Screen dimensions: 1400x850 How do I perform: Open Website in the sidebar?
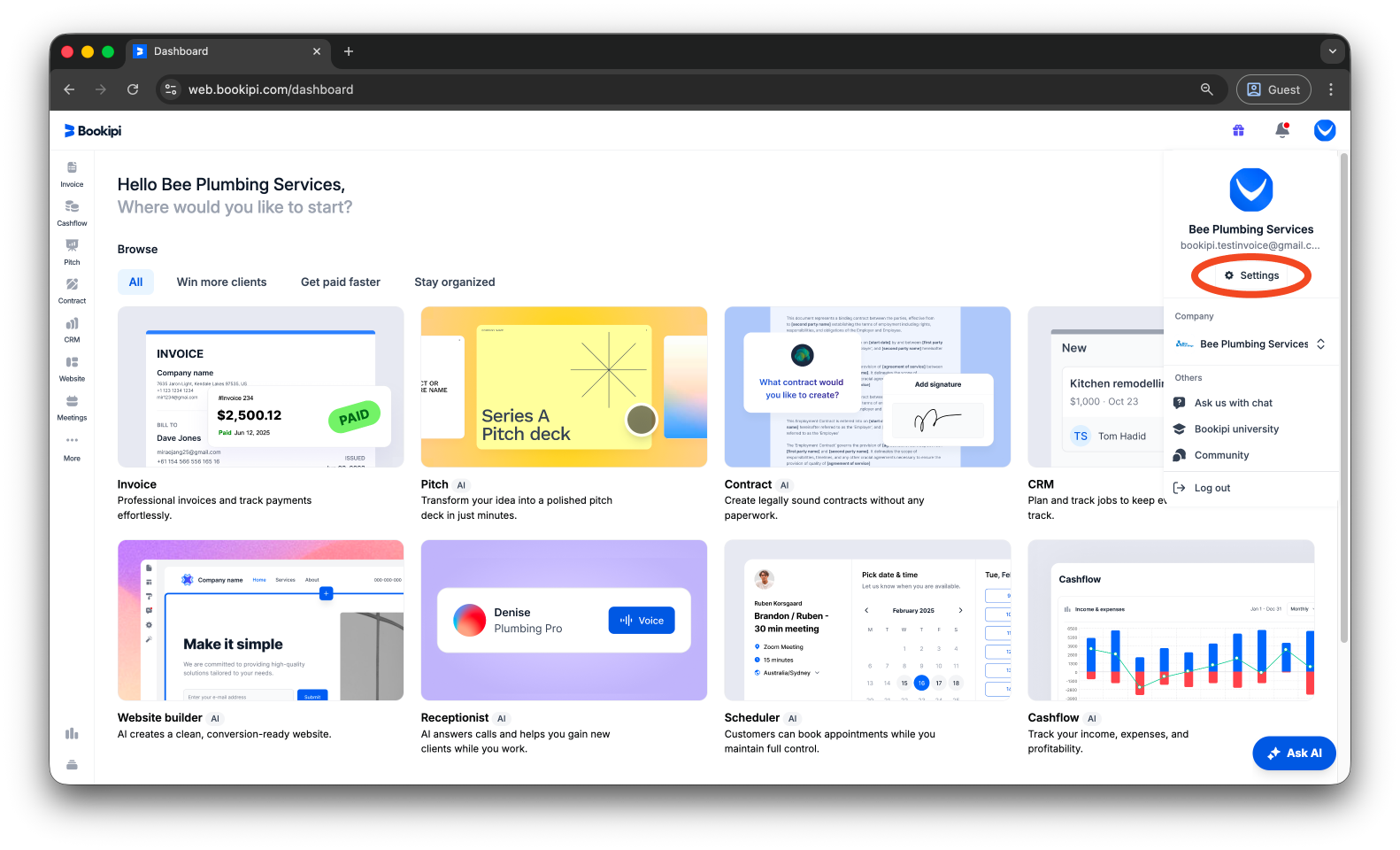[72, 369]
